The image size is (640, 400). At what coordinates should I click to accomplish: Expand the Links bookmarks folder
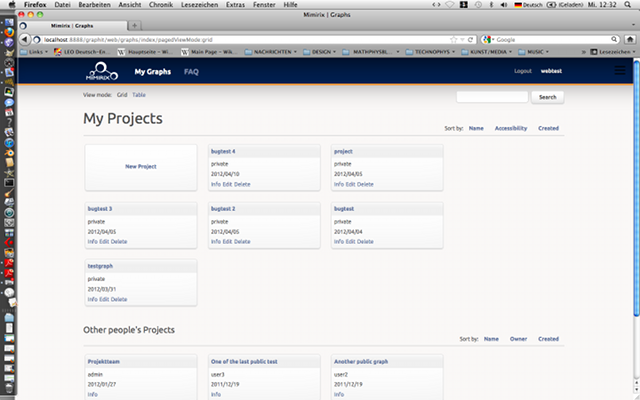pos(34,52)
